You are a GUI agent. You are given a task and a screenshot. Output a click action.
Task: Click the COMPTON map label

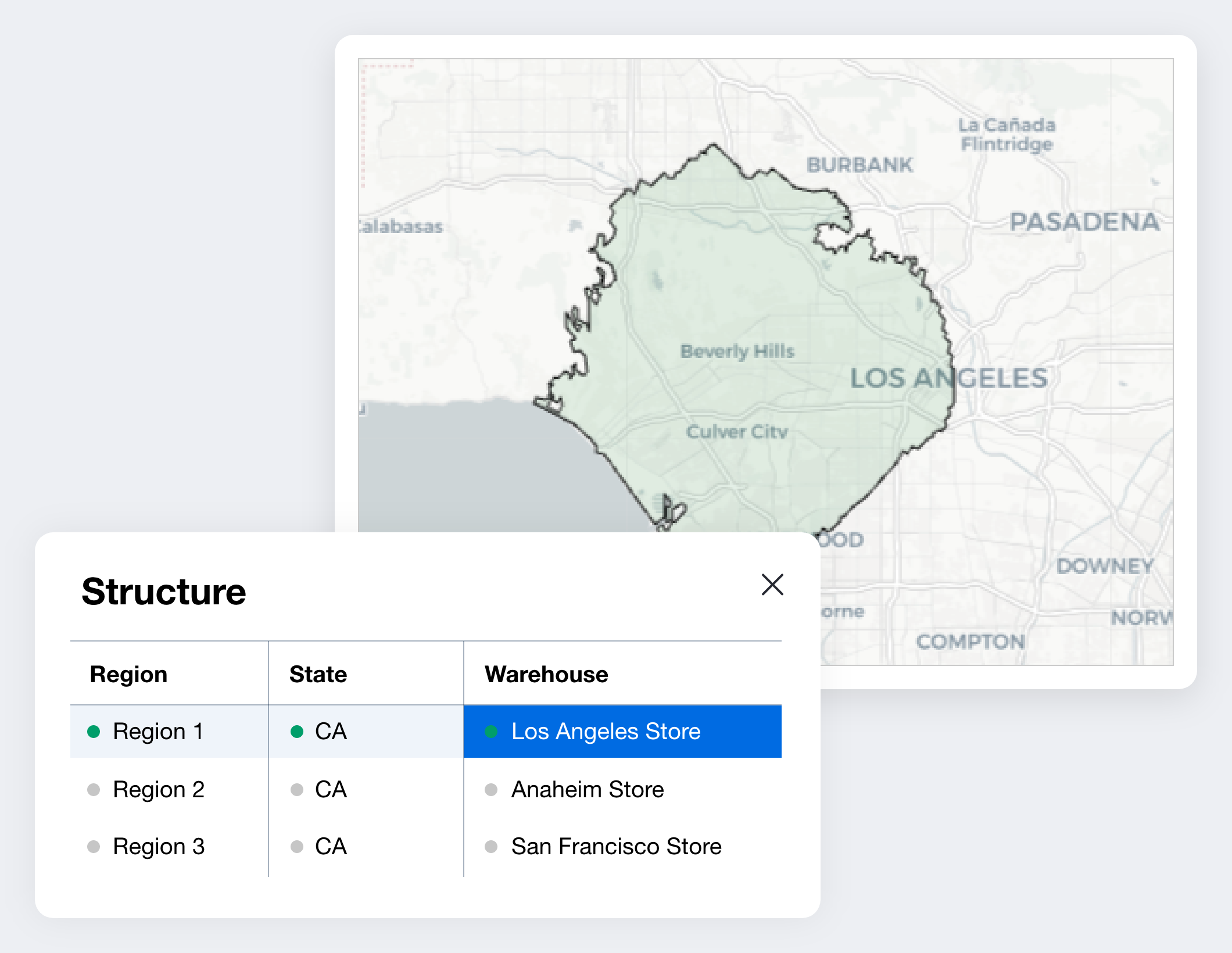coord(970,642)
